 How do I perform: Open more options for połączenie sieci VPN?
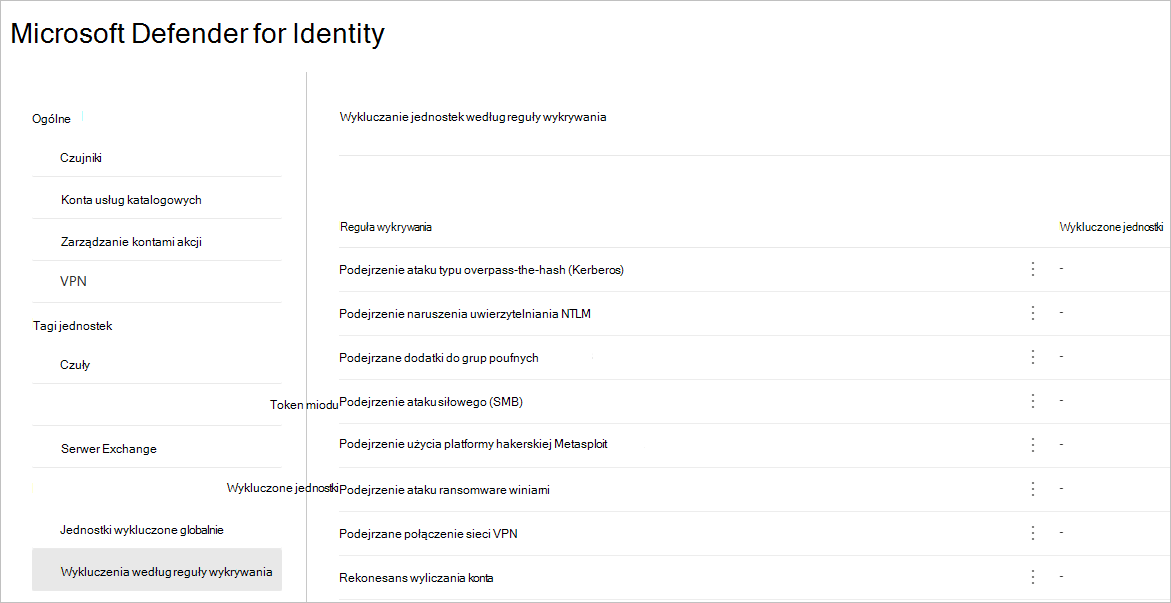tap(1033, 533)
